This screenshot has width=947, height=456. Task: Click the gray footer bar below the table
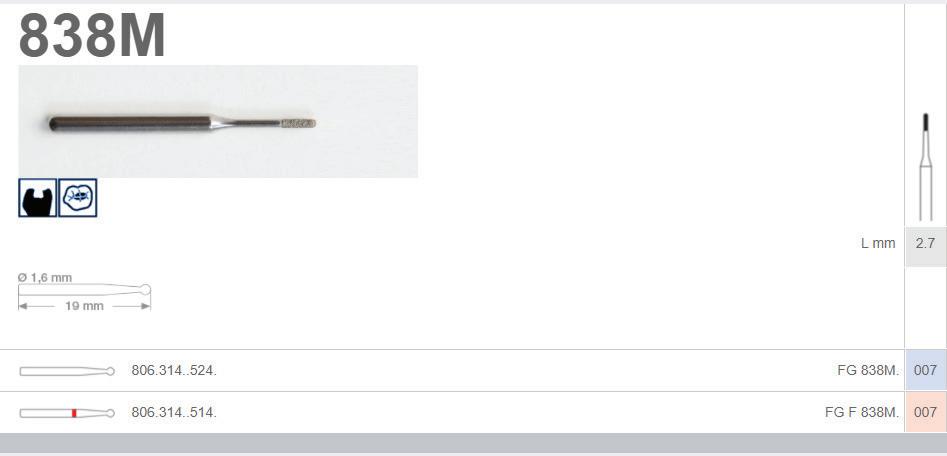(474, 443)
